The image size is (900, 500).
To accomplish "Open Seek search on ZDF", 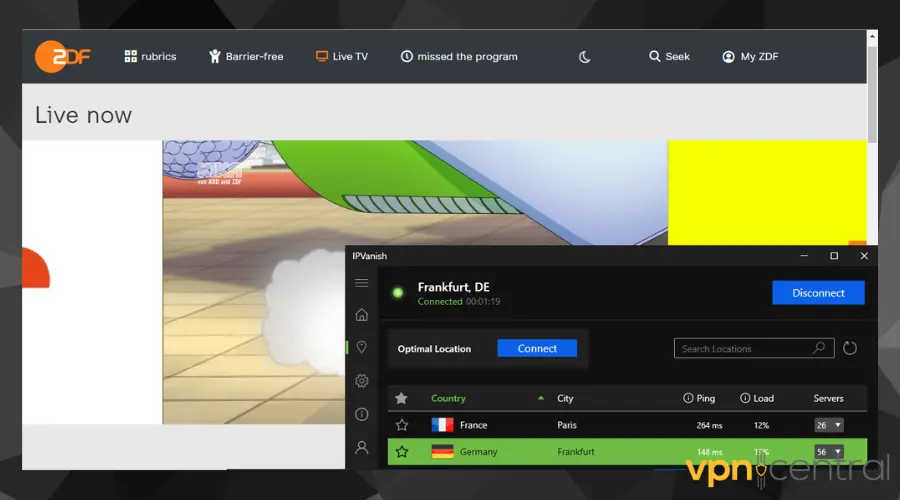I will pos(669,56).
